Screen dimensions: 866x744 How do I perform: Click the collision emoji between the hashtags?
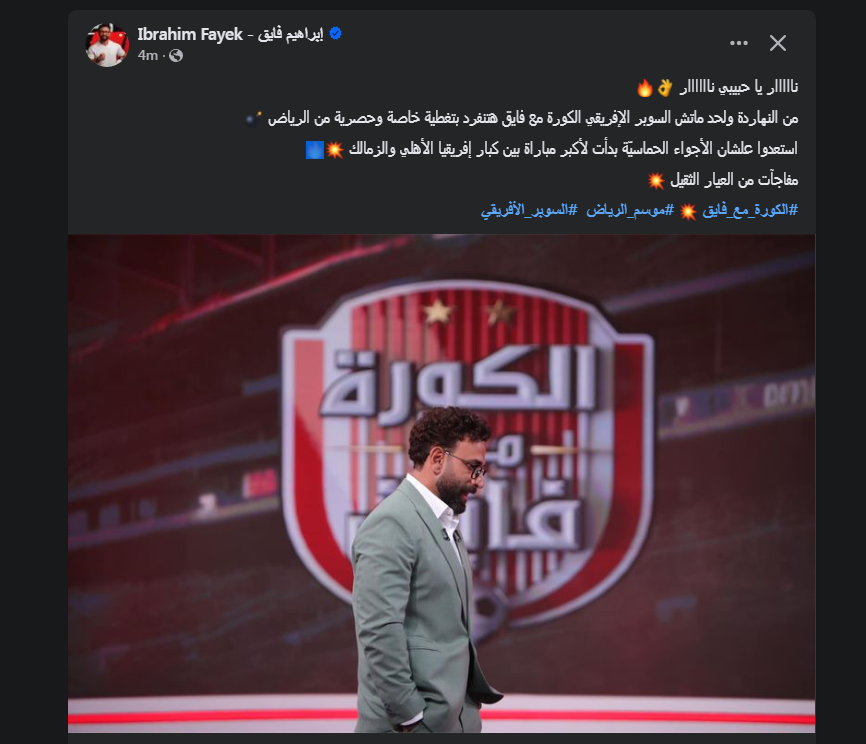688,211
